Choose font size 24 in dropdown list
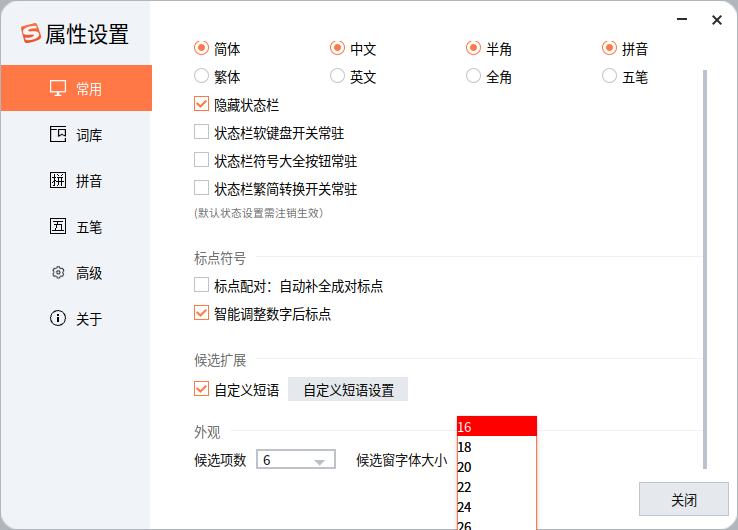Screen dimensions: 738x530 coord(497,507)
